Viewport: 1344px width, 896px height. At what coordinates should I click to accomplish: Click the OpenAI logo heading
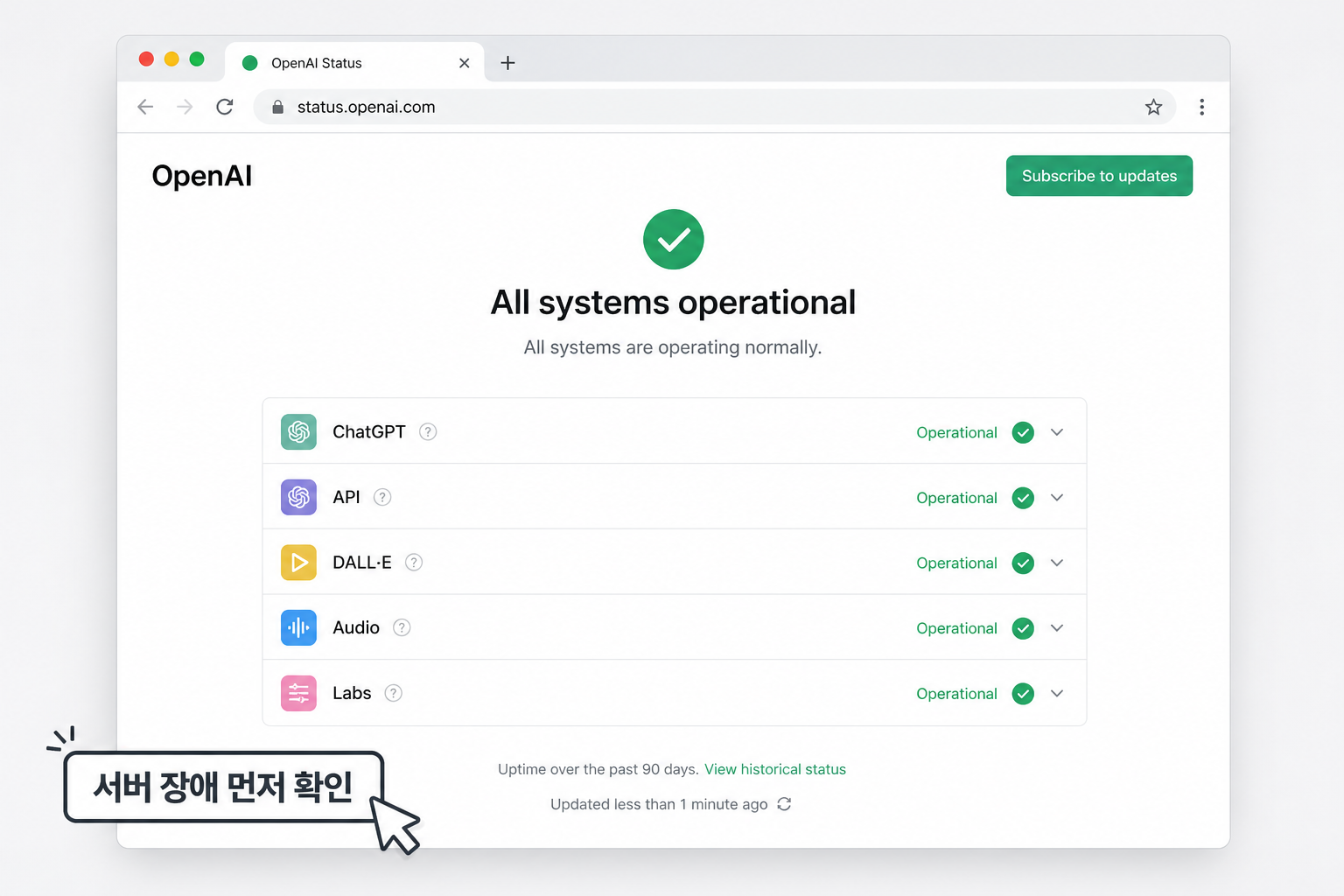click(x=202, y=176)
